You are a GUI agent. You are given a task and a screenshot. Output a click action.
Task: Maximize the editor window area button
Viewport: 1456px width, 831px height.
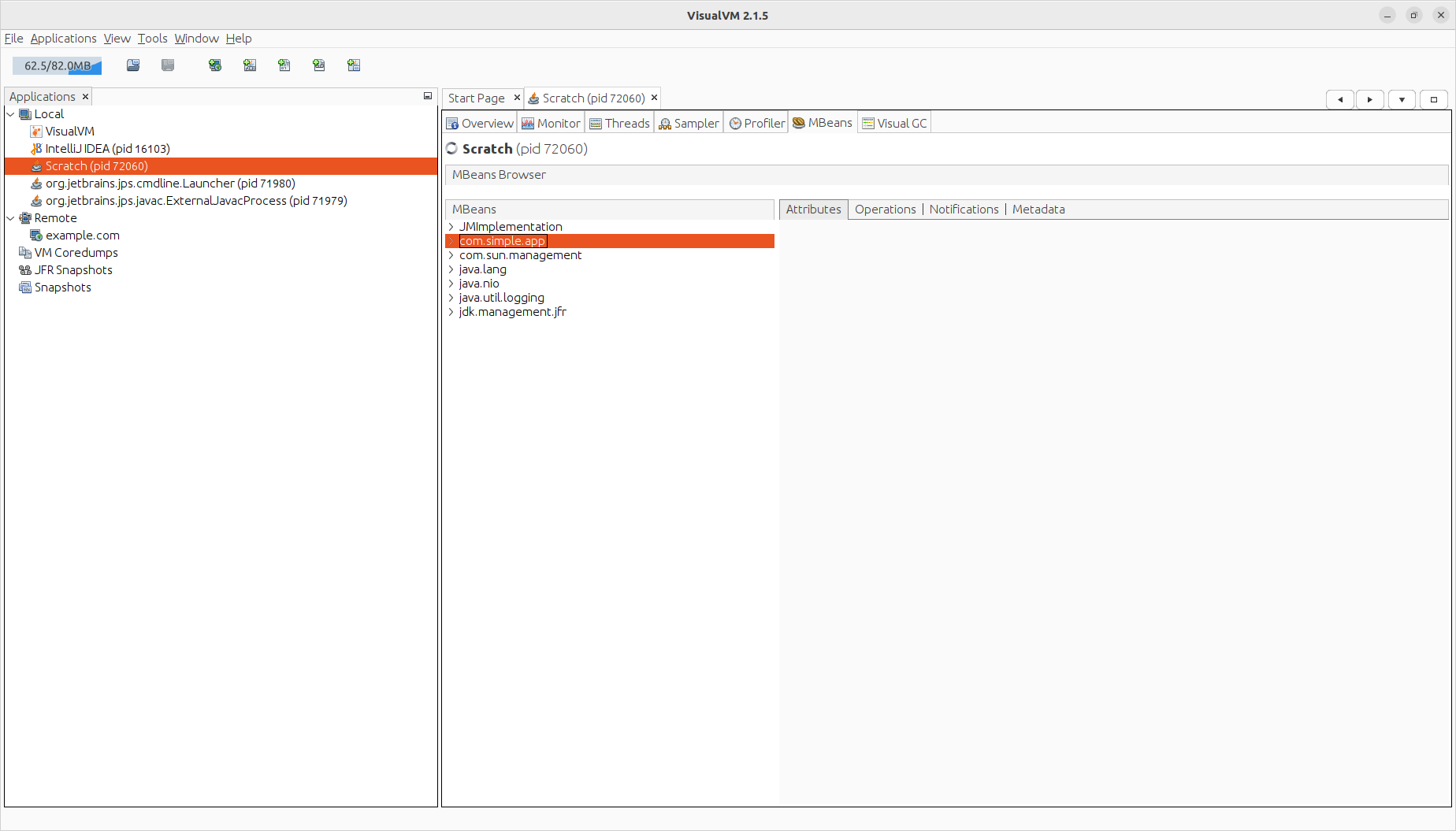click(x=1434, y=99)
